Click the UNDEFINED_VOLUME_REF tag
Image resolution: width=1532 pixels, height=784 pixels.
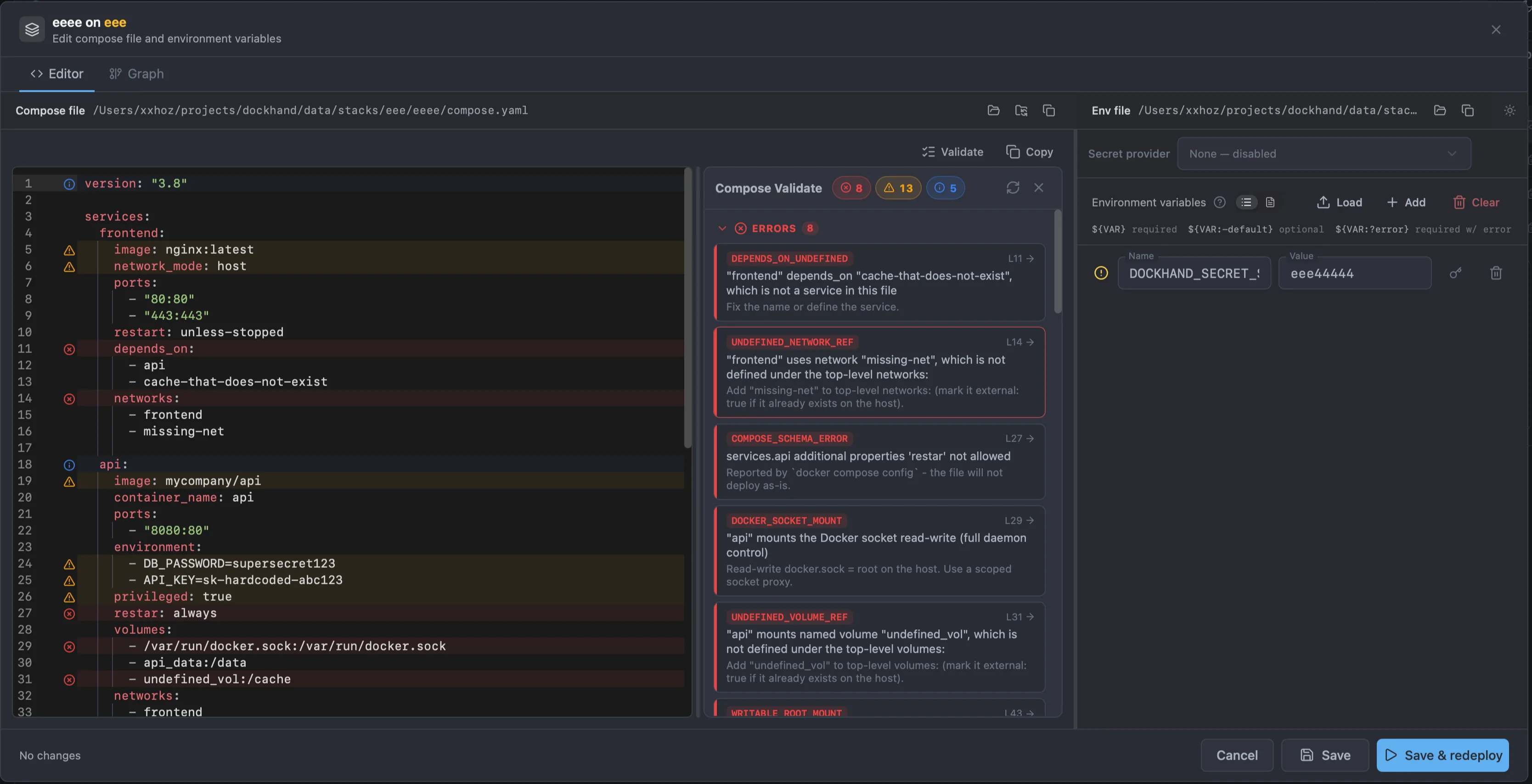(789, 617)
